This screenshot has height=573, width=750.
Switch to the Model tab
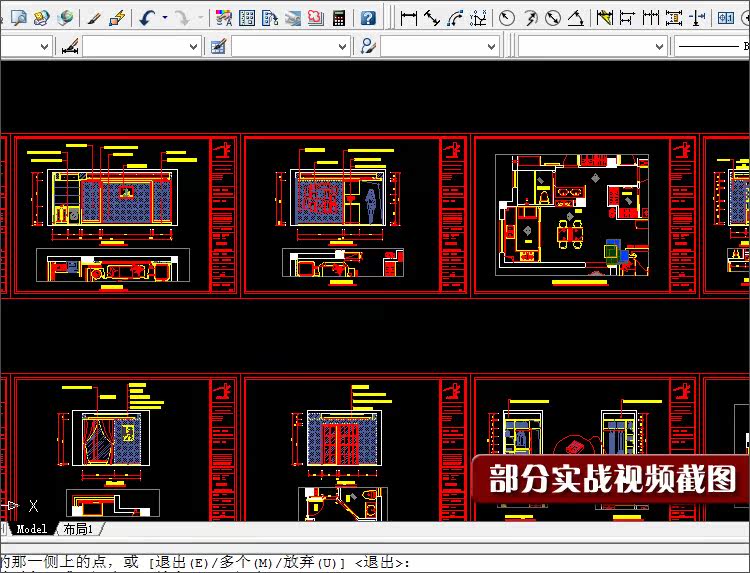(x=32, y=529)
